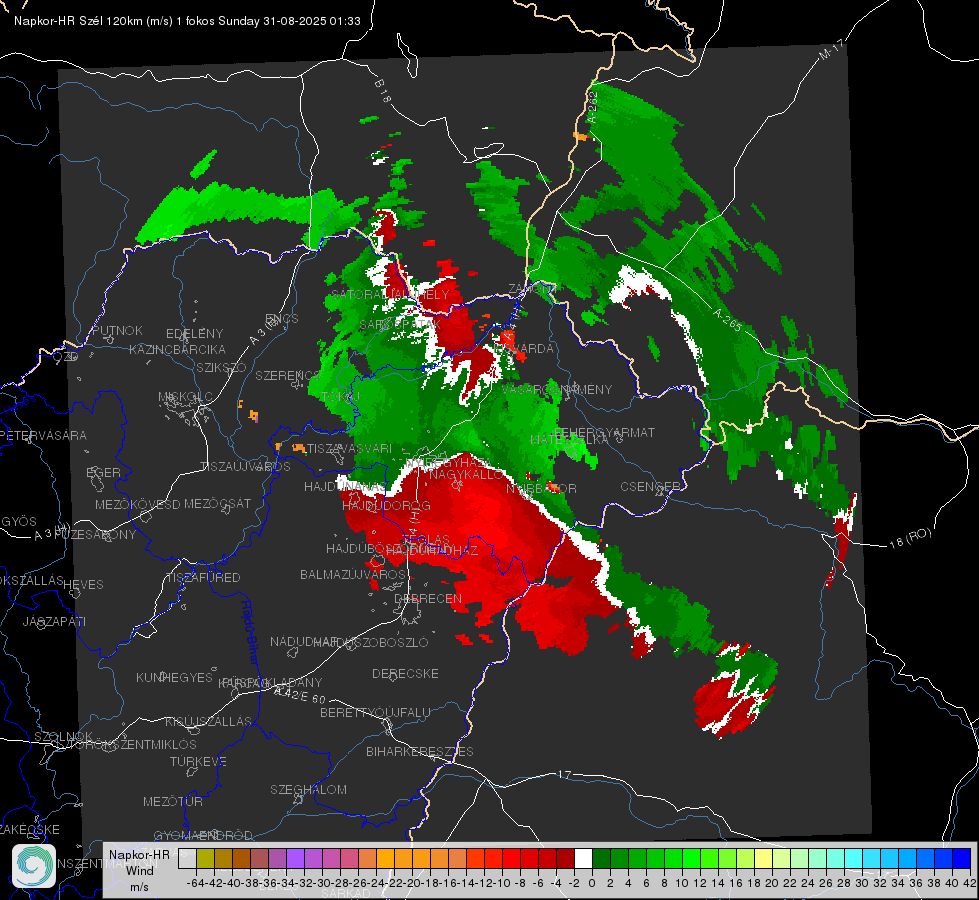Click the HEVES city label
The width and height of the screenshot is (979, 900).
pyautogui.click(x=83, y=585)
